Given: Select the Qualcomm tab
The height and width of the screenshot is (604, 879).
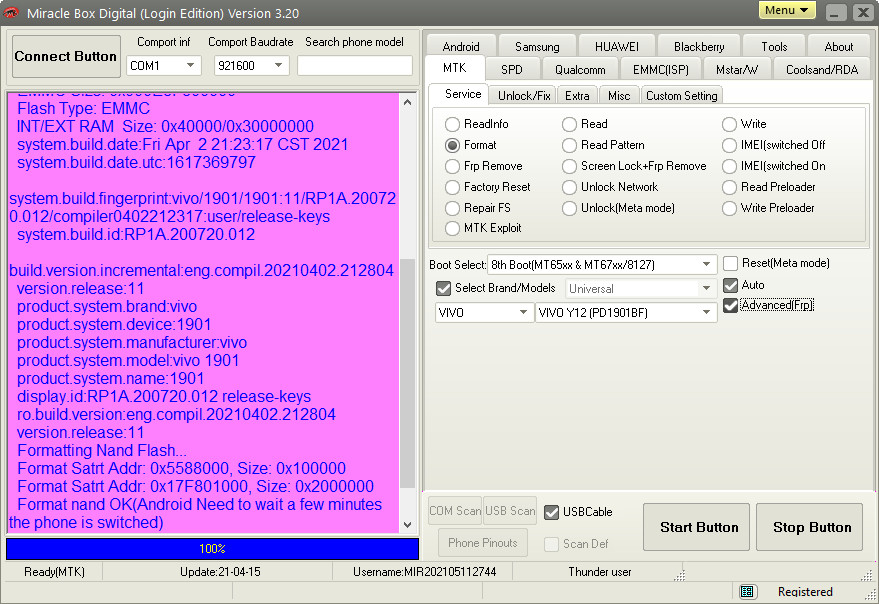Looking at the screenshot, I should (x=580, y=70).
